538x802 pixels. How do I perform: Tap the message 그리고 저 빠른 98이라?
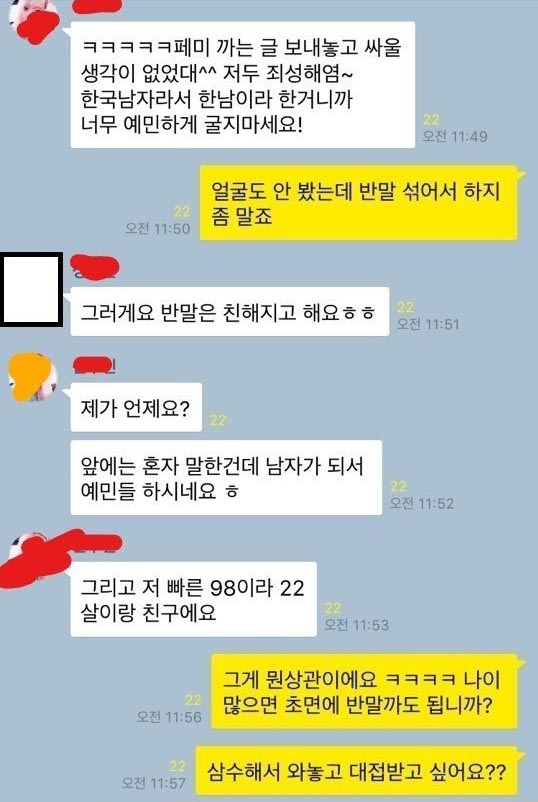[193, 599]
